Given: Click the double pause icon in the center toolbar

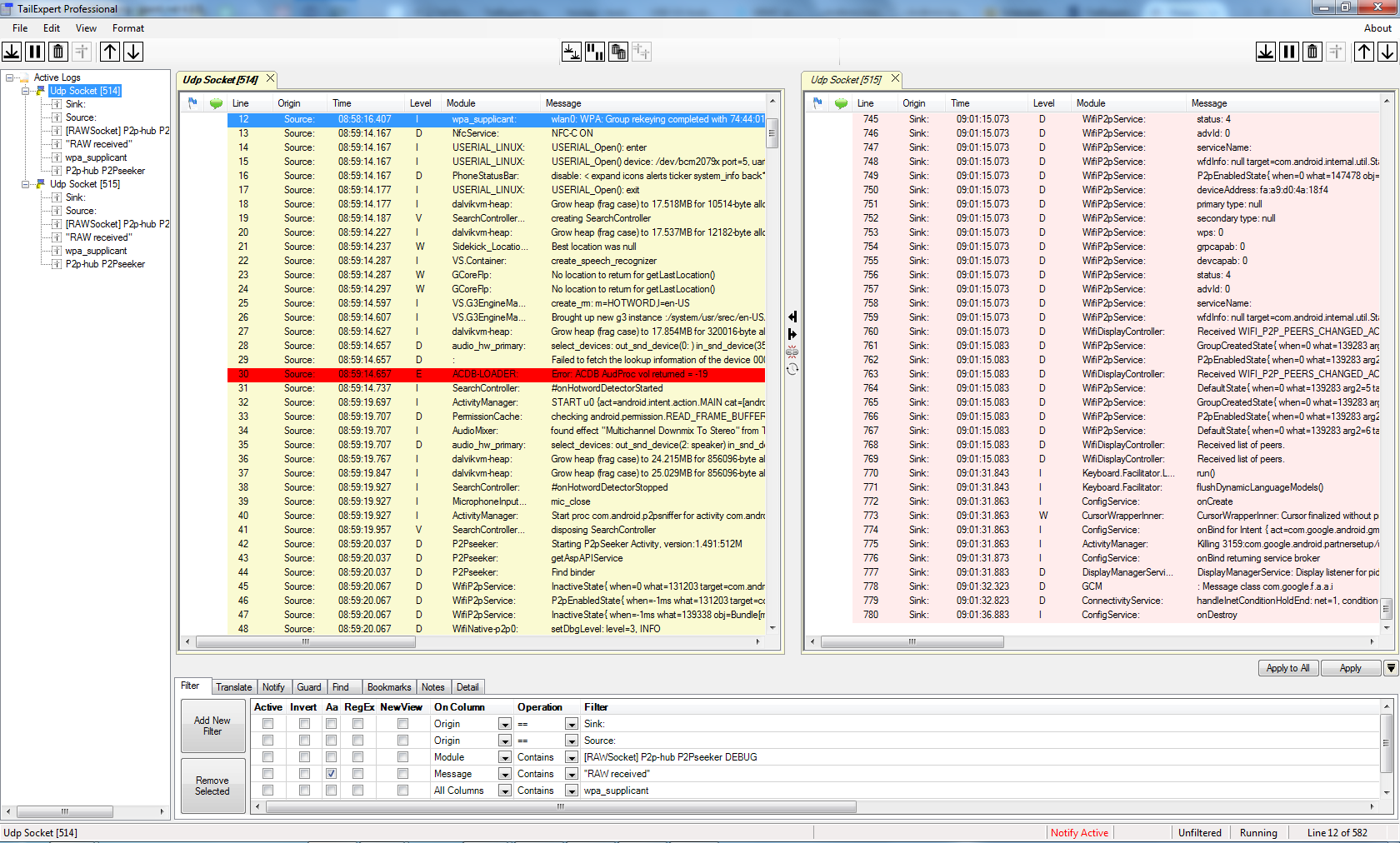Looking at the screenshot, I should [595, 52].
